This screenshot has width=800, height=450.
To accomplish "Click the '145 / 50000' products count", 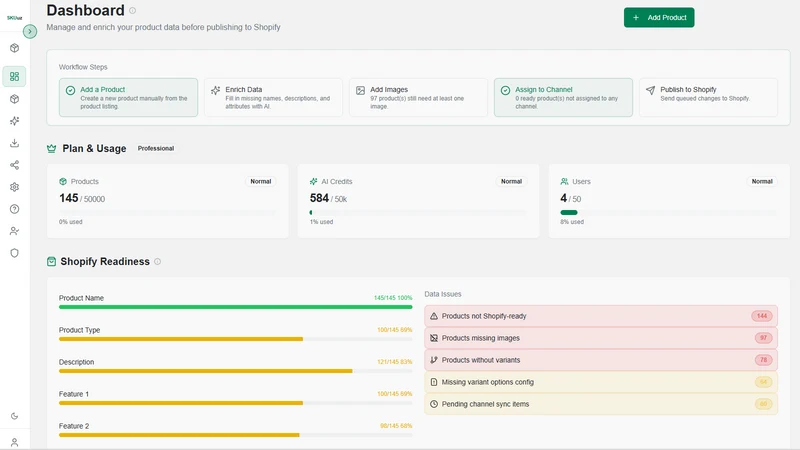I will 82,198.
